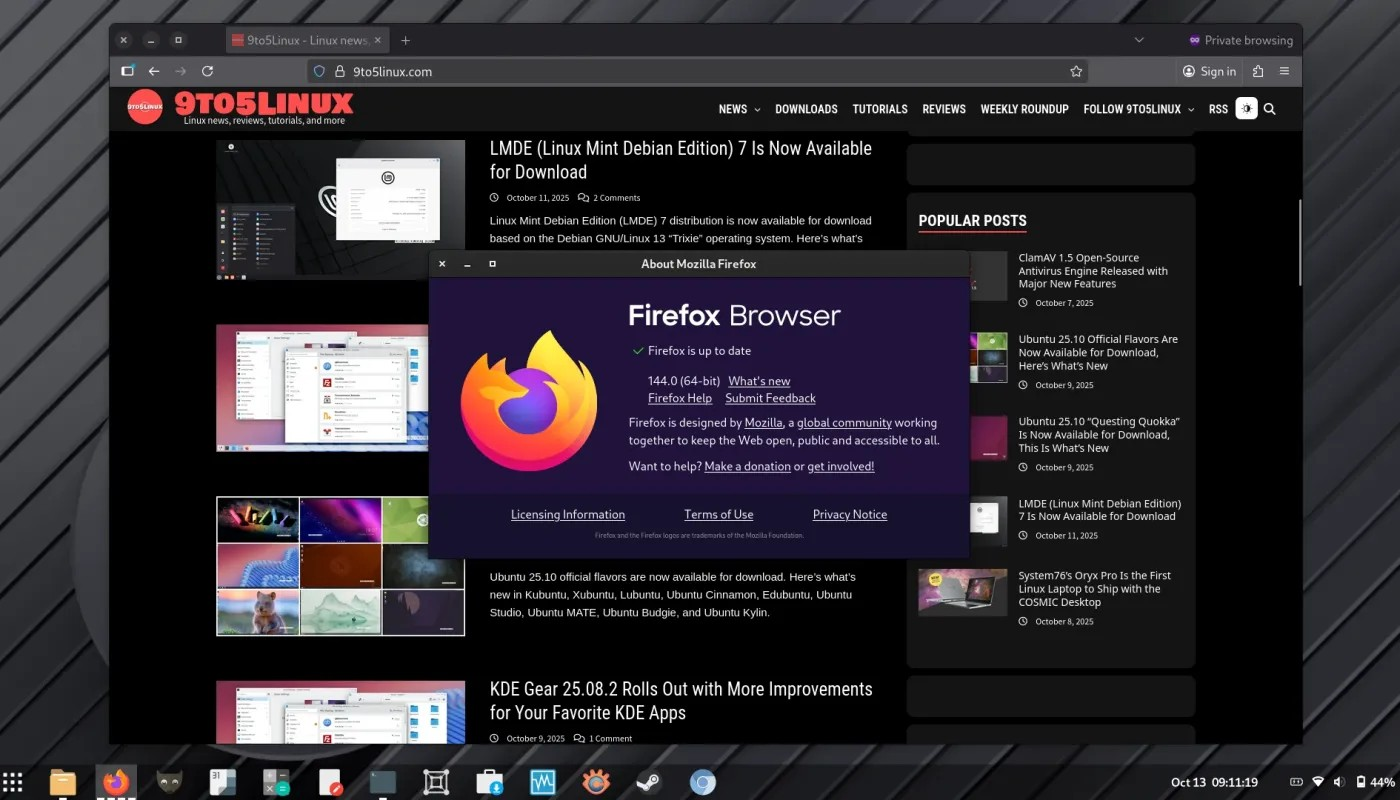Open the search on the 9to5Linux site
Viewport: 1400px width, 800px height.
pyautogui.click(x=1270, y=109)
